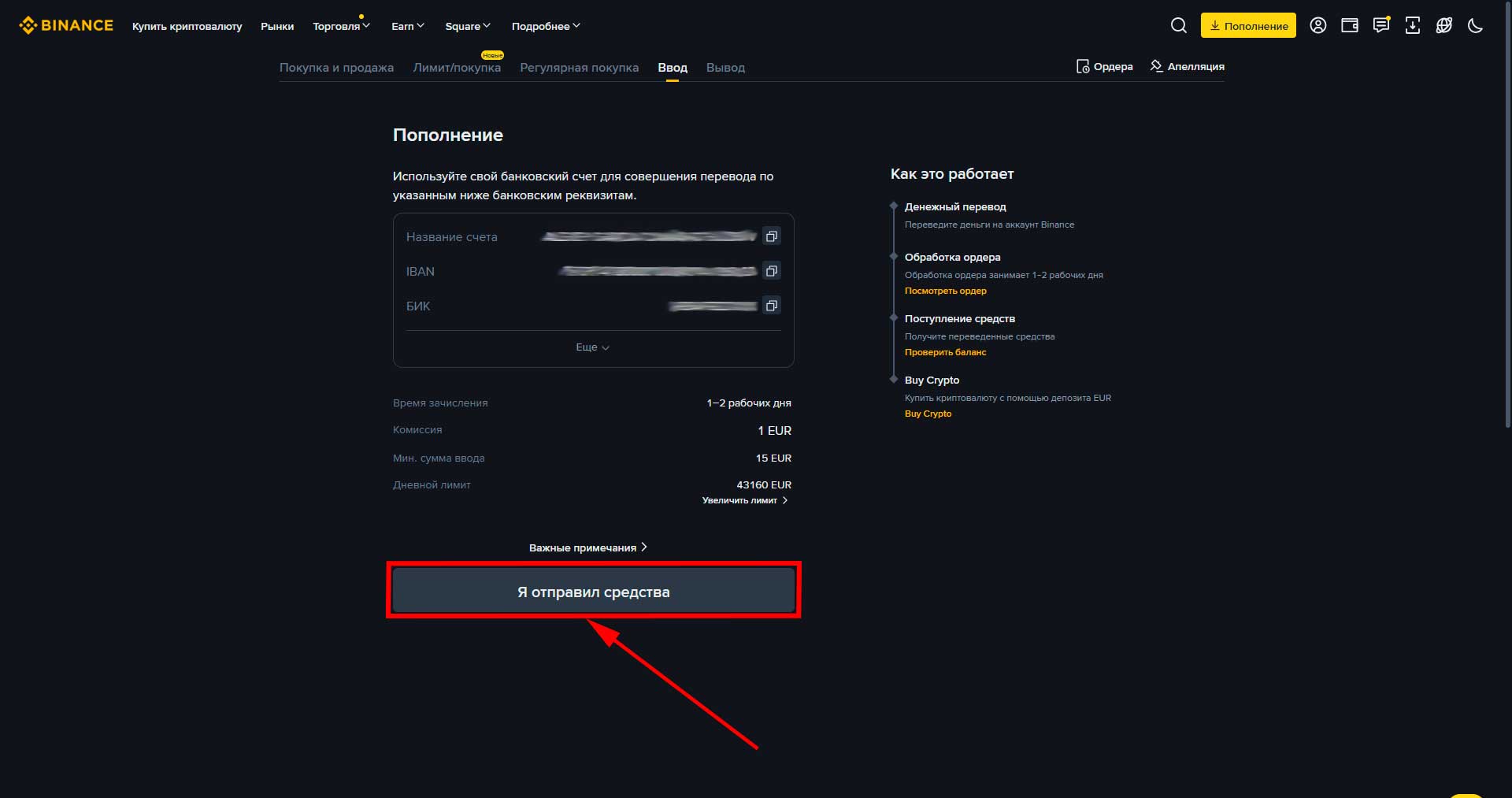Click the Пополнение page heading

point(448,135)
